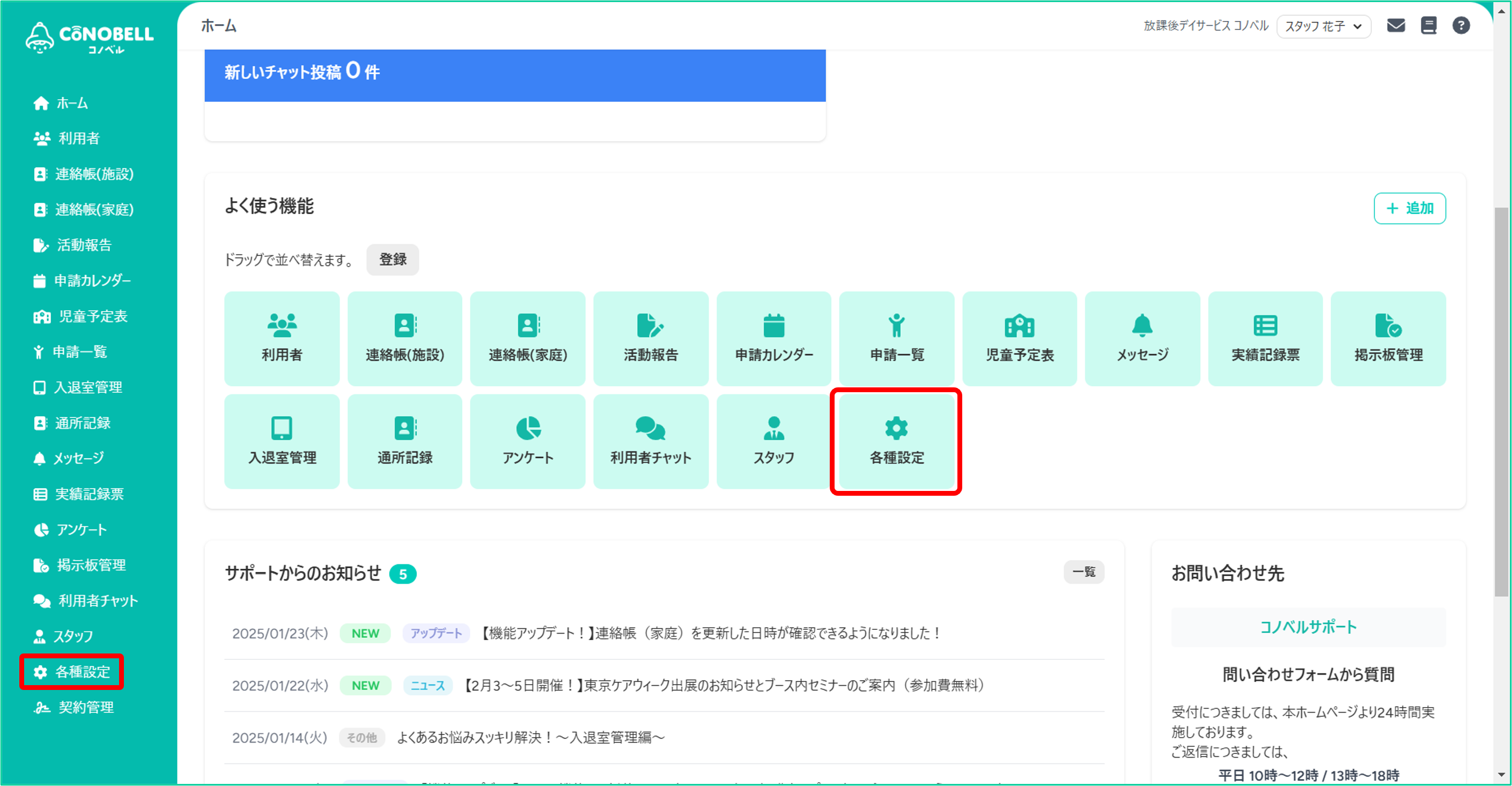Open the 申請一覧 shortcut tile
1512x786 pixels.
[897, 339]
